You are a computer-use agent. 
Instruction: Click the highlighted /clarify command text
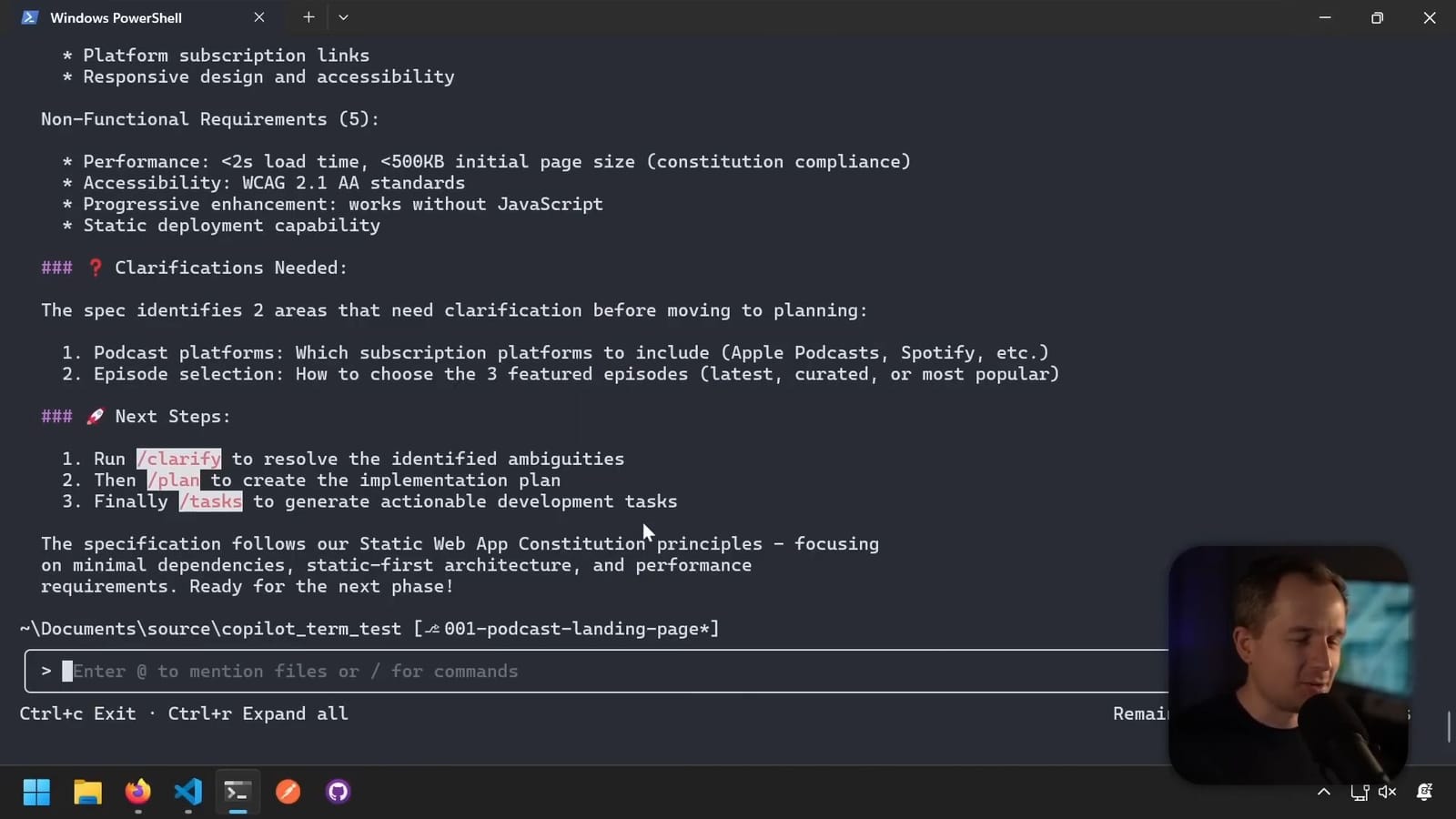(178, 459)
